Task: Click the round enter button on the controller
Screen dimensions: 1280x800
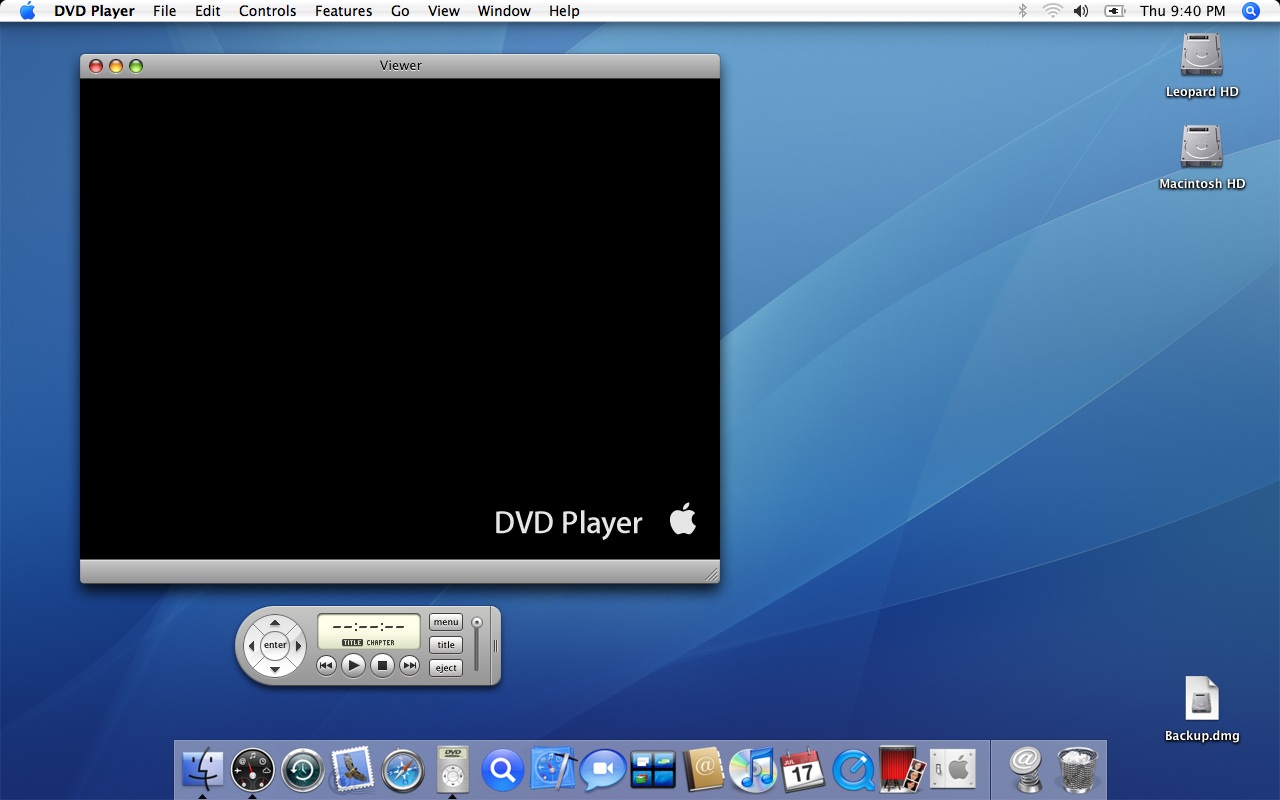Action: [275, 646]
